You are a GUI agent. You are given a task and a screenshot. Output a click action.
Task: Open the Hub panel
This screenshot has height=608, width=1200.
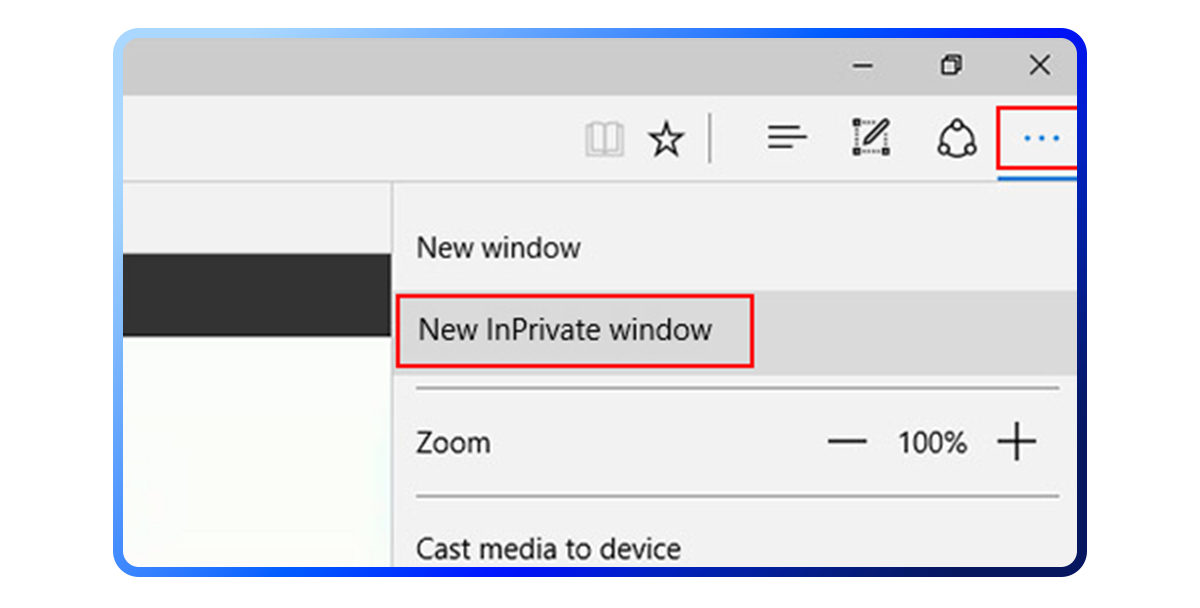click(787, 138)
